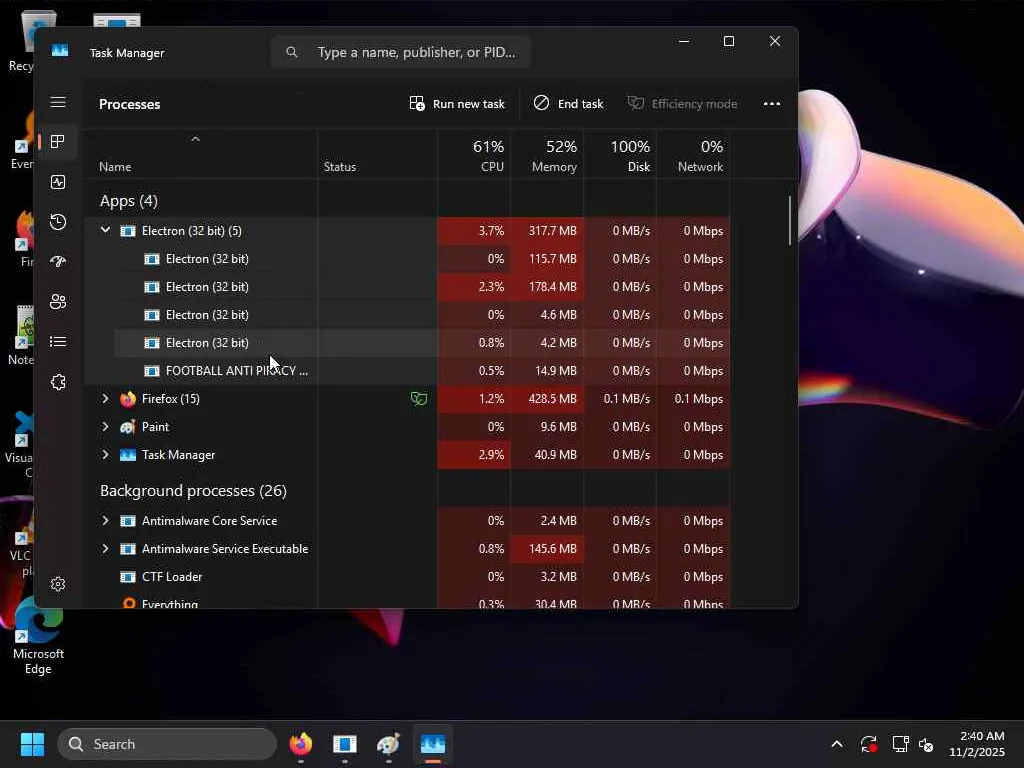Click the process list vertical scrollbar
Image resolution: width=1024 pixels, height=768 pixels.
pyautogui.click(x=790, y=220)
